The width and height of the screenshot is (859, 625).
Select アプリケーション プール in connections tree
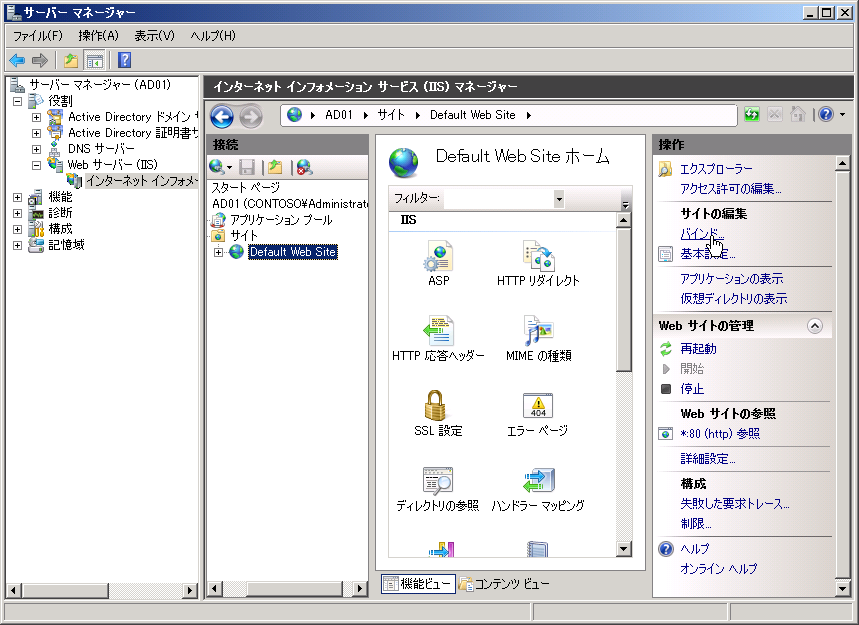280,220
